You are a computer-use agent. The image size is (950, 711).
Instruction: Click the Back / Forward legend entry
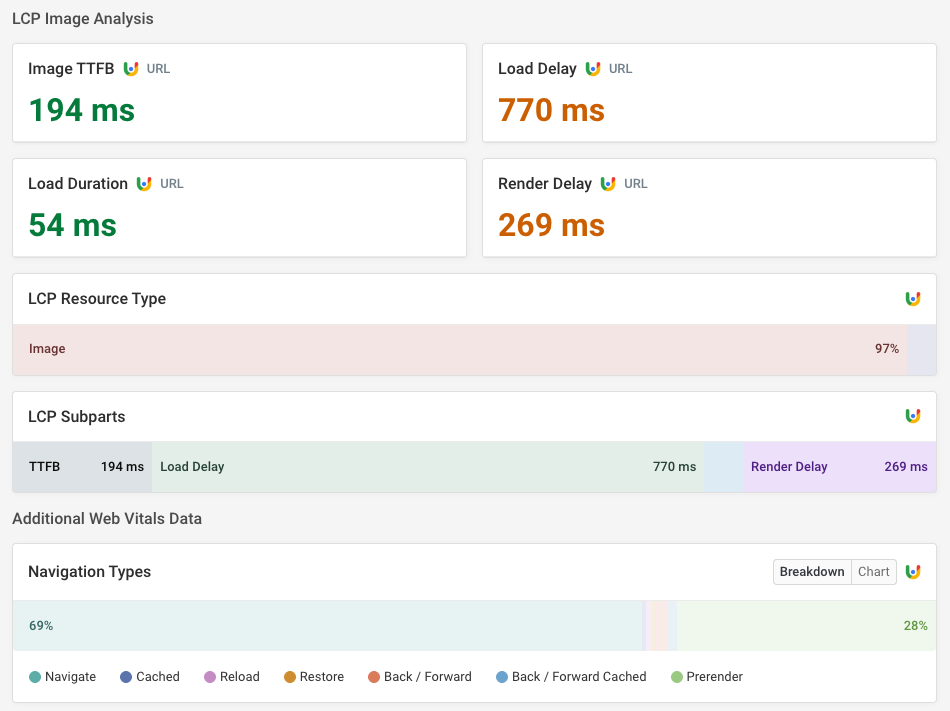tap(419, 676)
